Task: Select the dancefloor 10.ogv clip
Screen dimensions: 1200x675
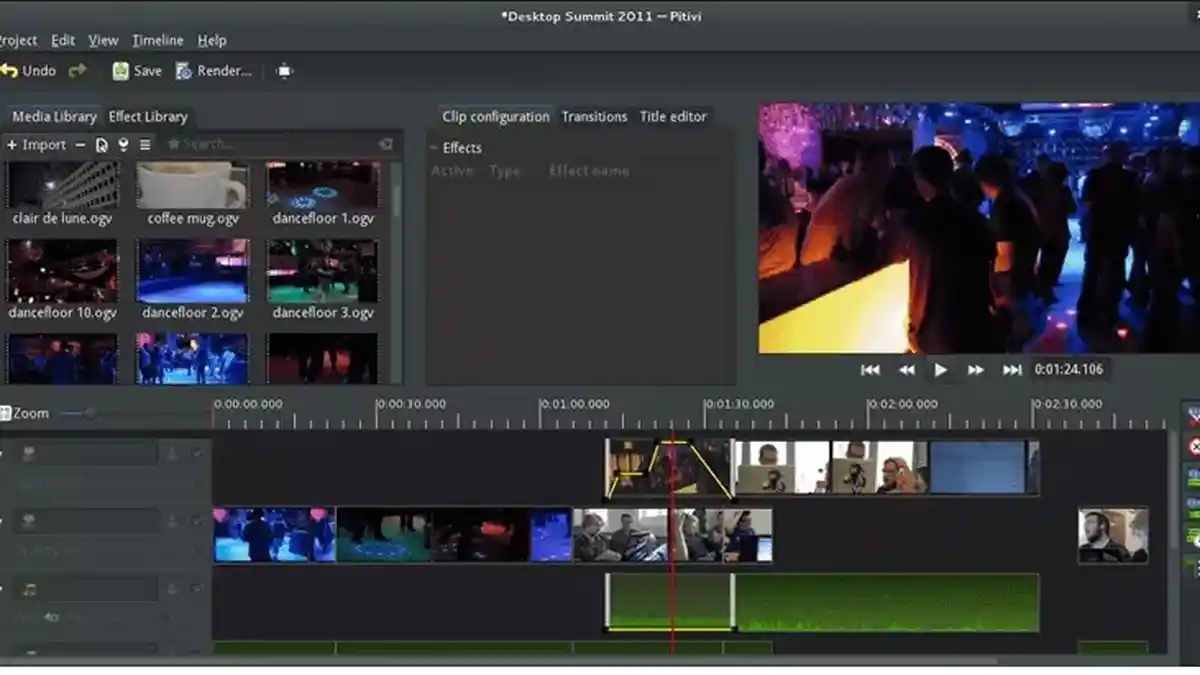Action: [62, 271]
